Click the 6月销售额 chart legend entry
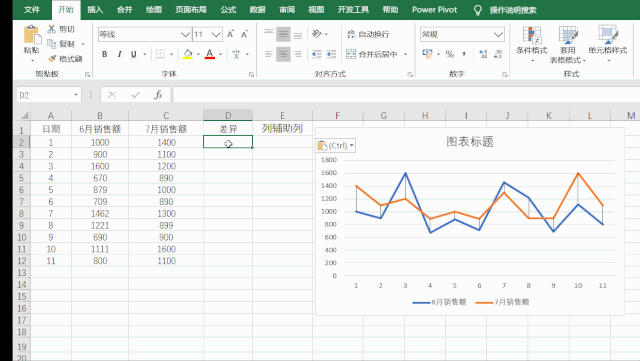 pos(440,302)
